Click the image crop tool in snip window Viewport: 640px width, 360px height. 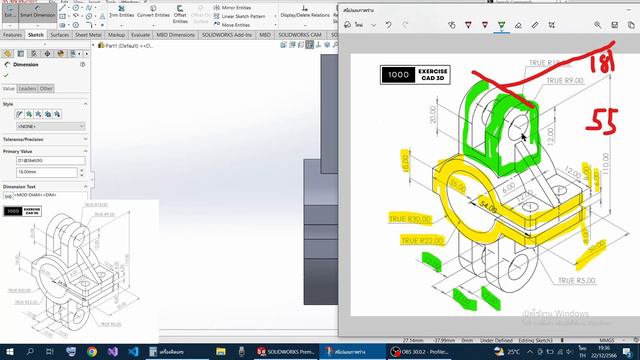tap(551, 25)
